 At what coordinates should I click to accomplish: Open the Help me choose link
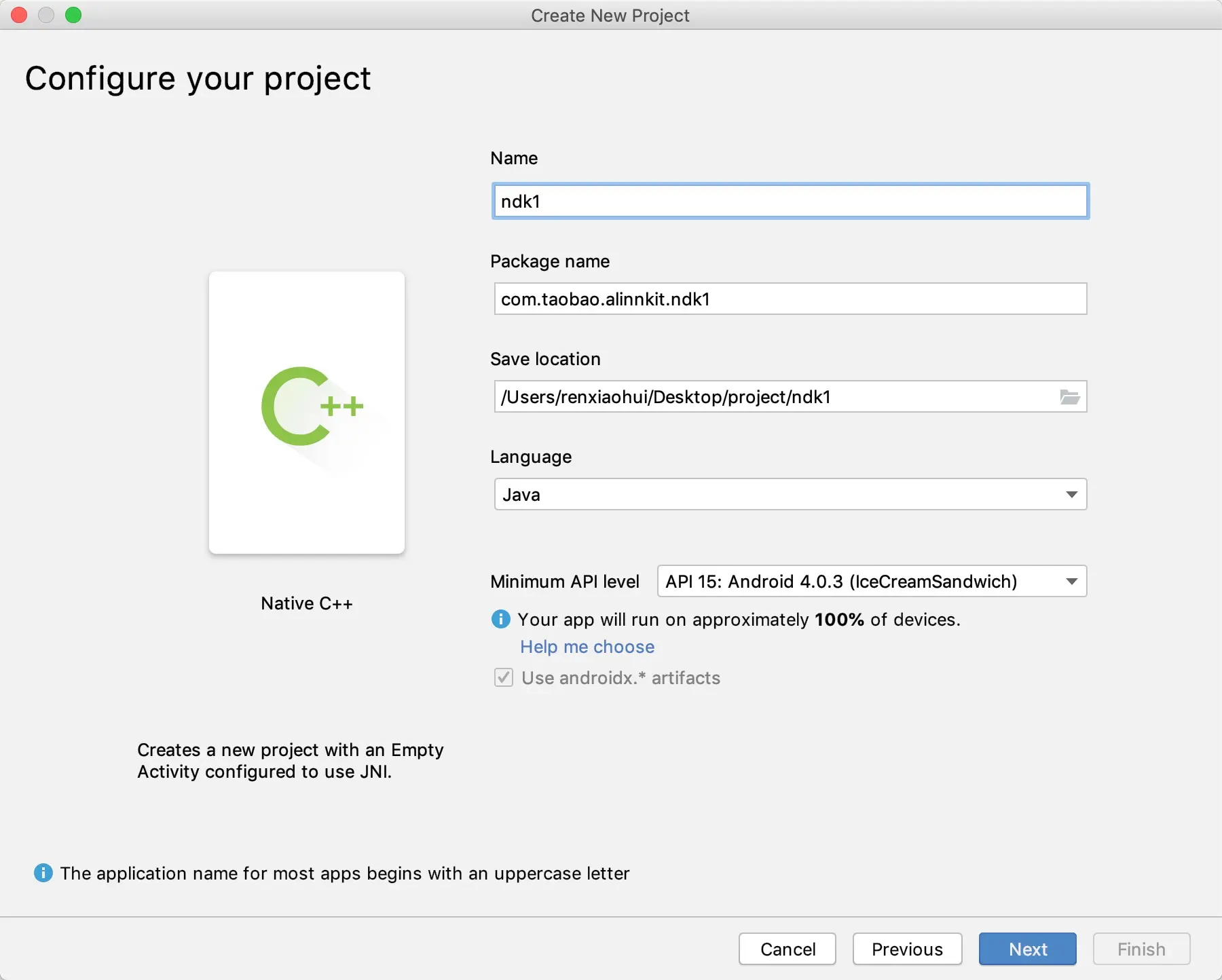tap(587, 647)
